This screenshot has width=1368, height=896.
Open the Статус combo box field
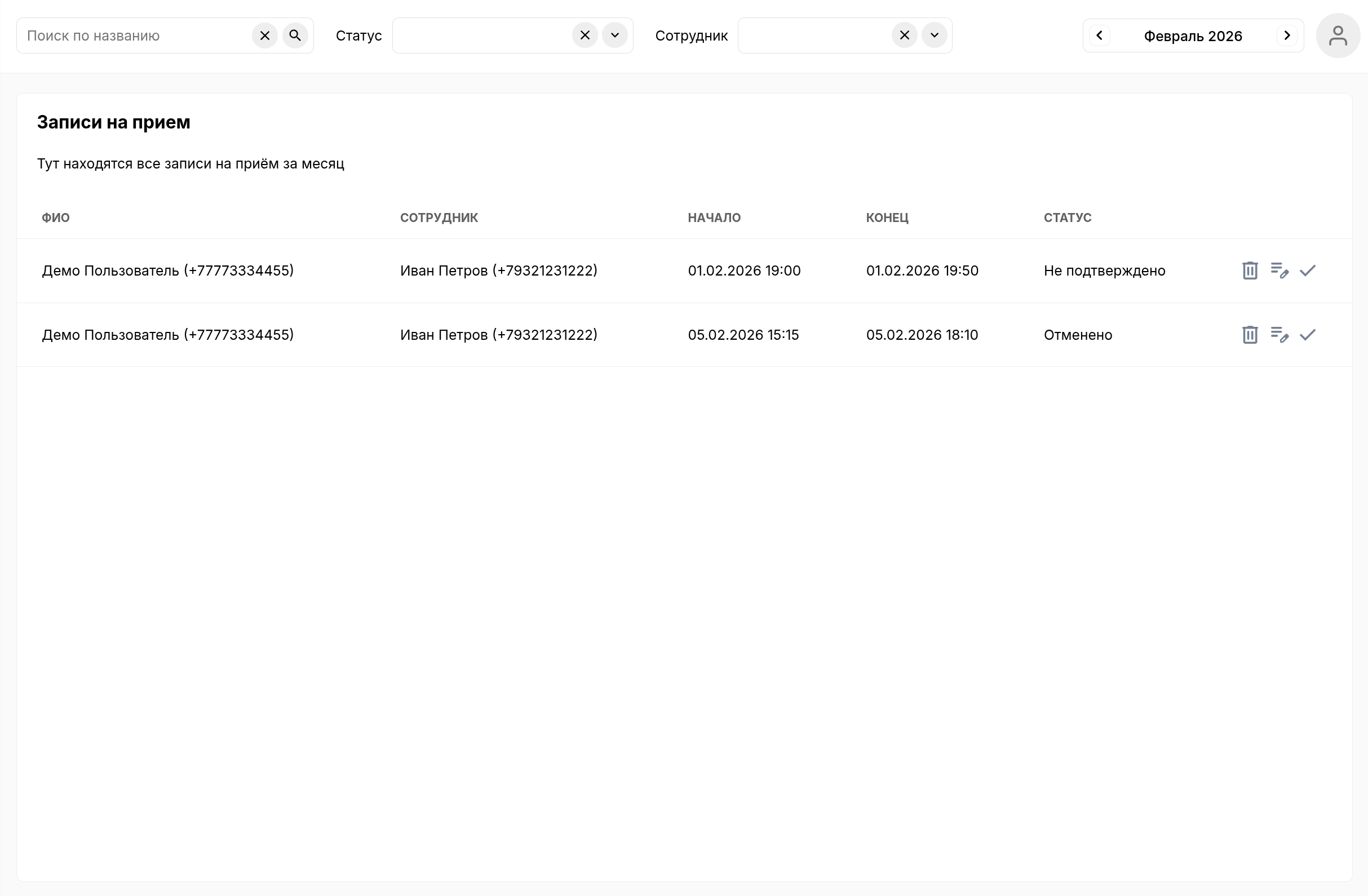(482, 36)
